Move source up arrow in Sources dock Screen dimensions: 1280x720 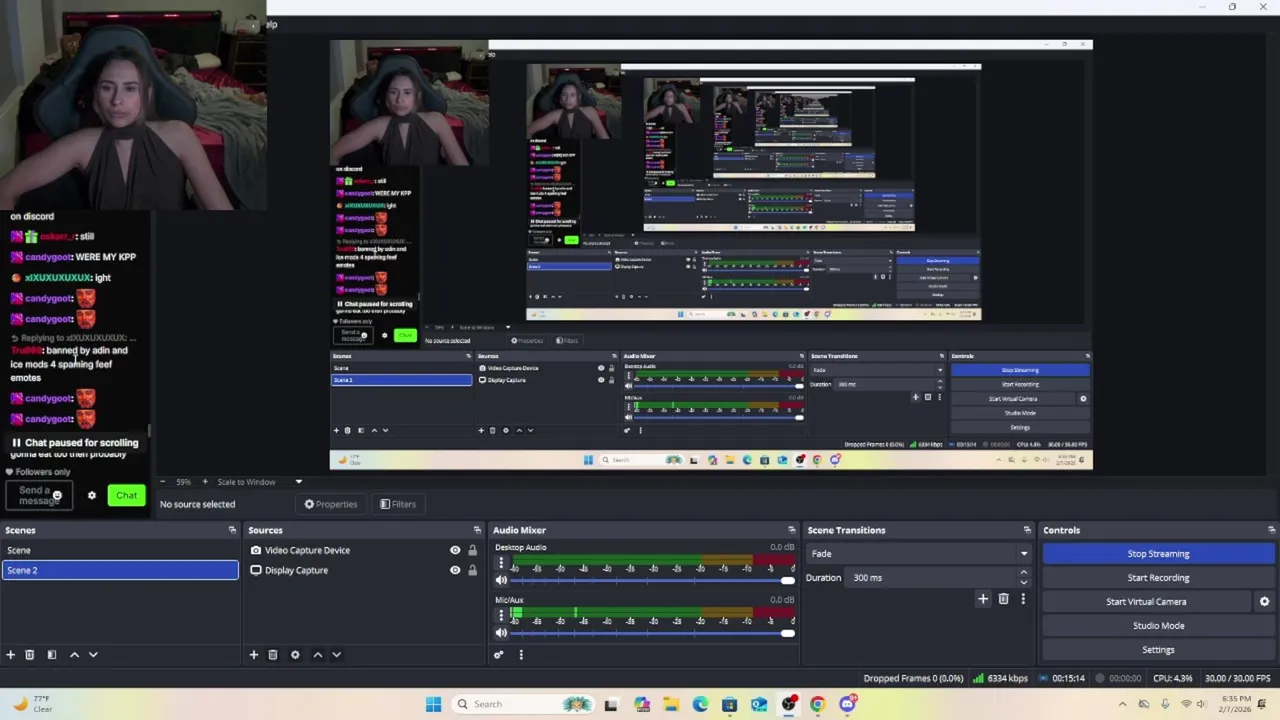point(317,655)
